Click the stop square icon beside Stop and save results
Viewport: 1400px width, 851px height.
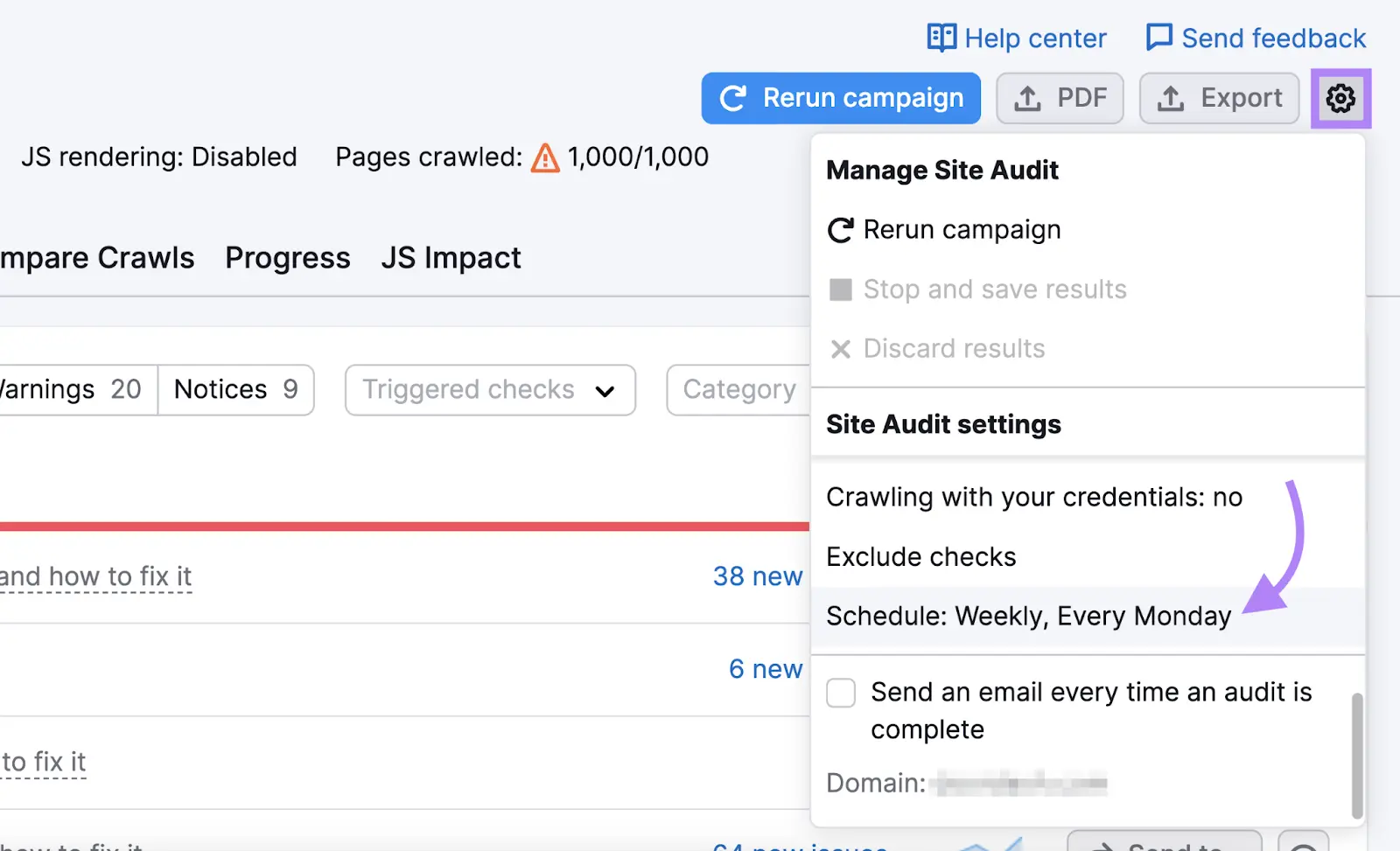[x=840, y=289]
